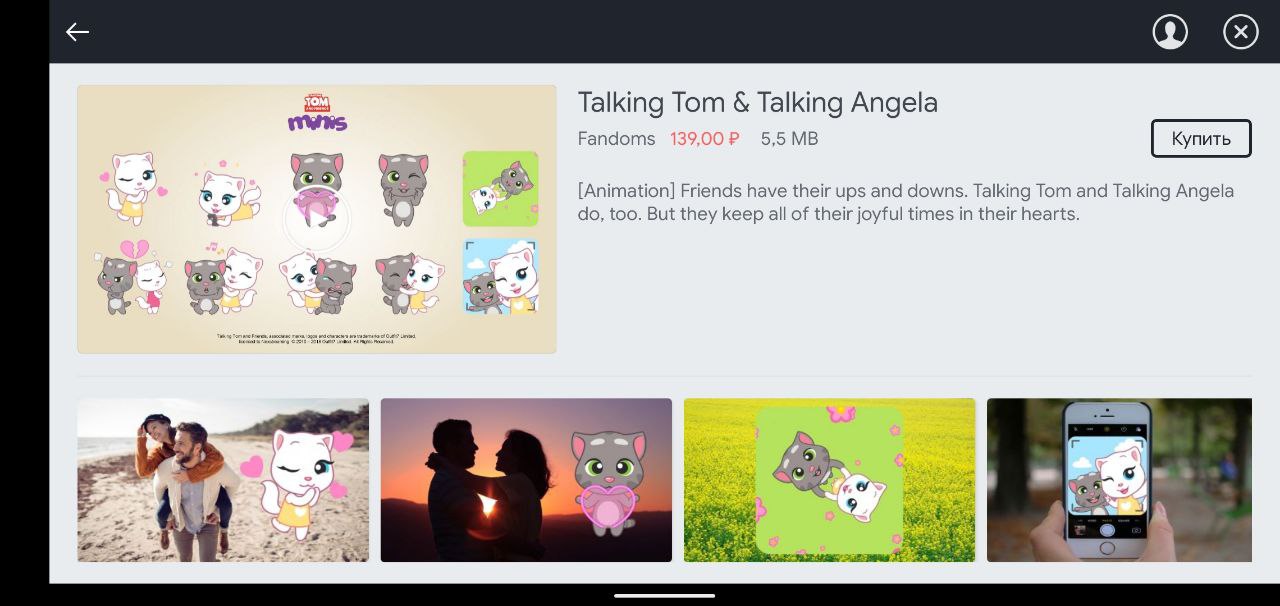This screenshot has height=606, width=1280.
Task: Click the Talking Tom minis logo
Action: (x=317, y=113)
